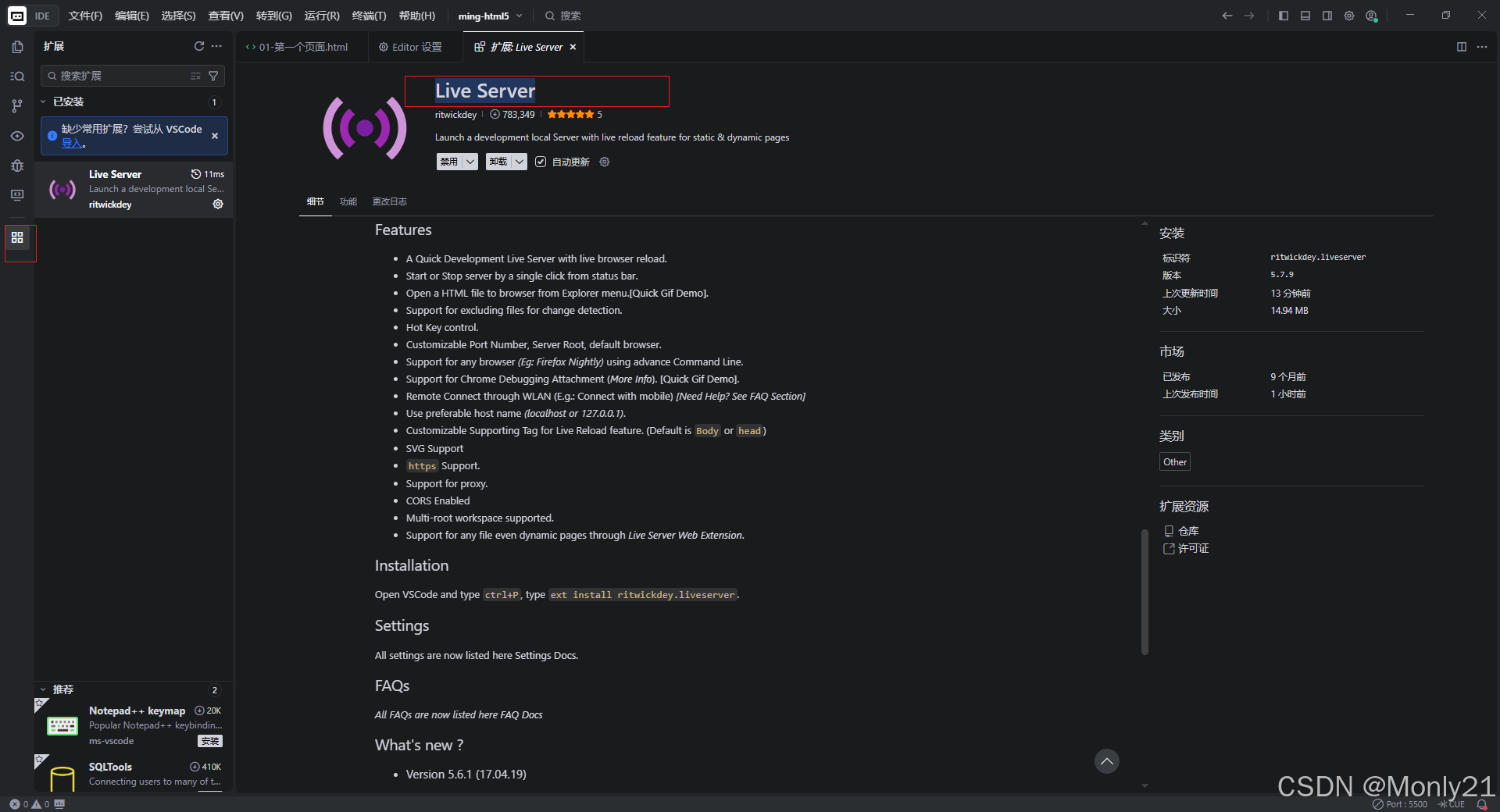Screen dimensions: 1500x812
Task: Open the 选择(S) menu
Action: tap(178, 16)
